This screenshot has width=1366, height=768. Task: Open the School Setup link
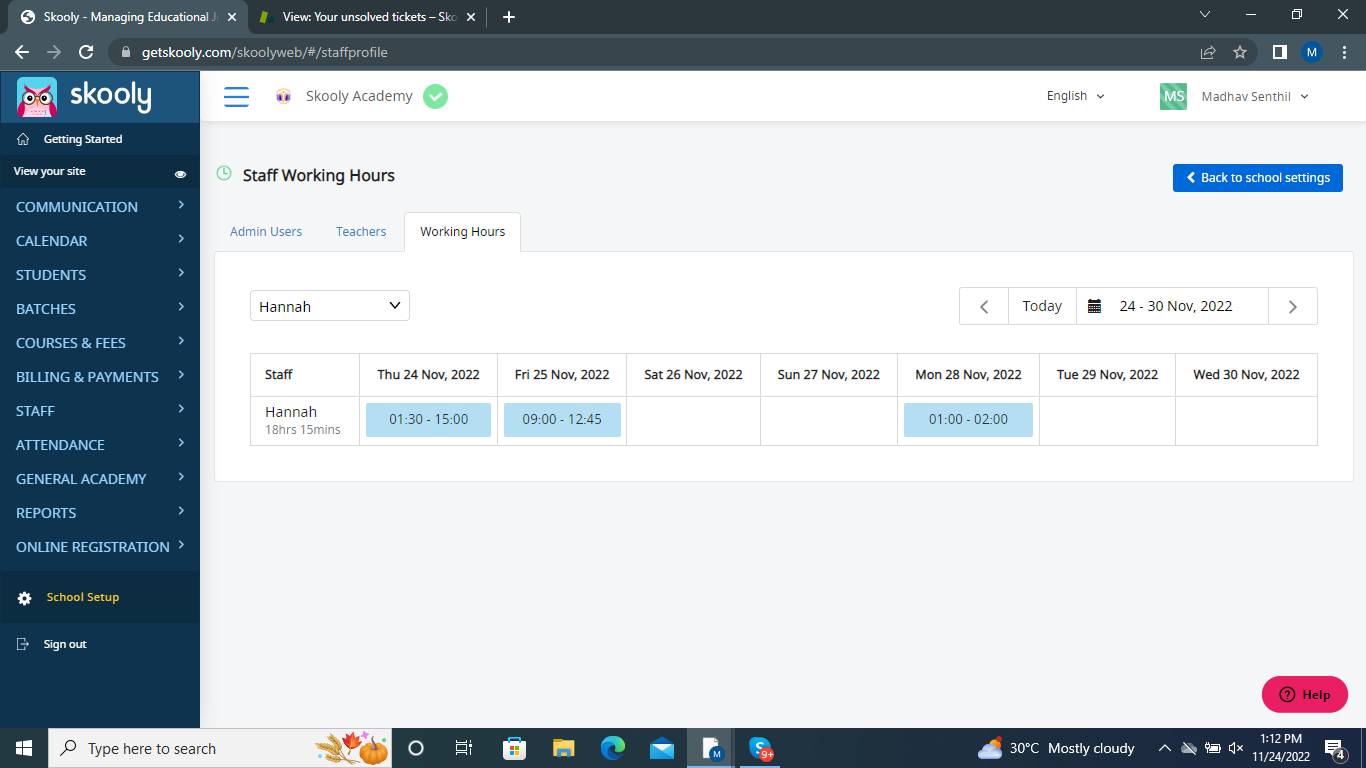click(83, 597)
